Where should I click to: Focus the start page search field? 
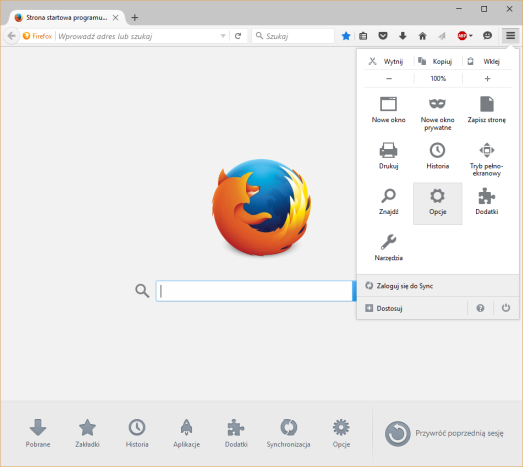[x=254, y=291]
